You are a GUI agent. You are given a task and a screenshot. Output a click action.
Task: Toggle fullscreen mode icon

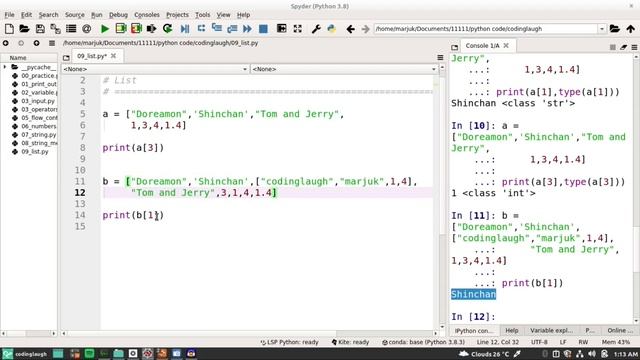tap(298, 29)
